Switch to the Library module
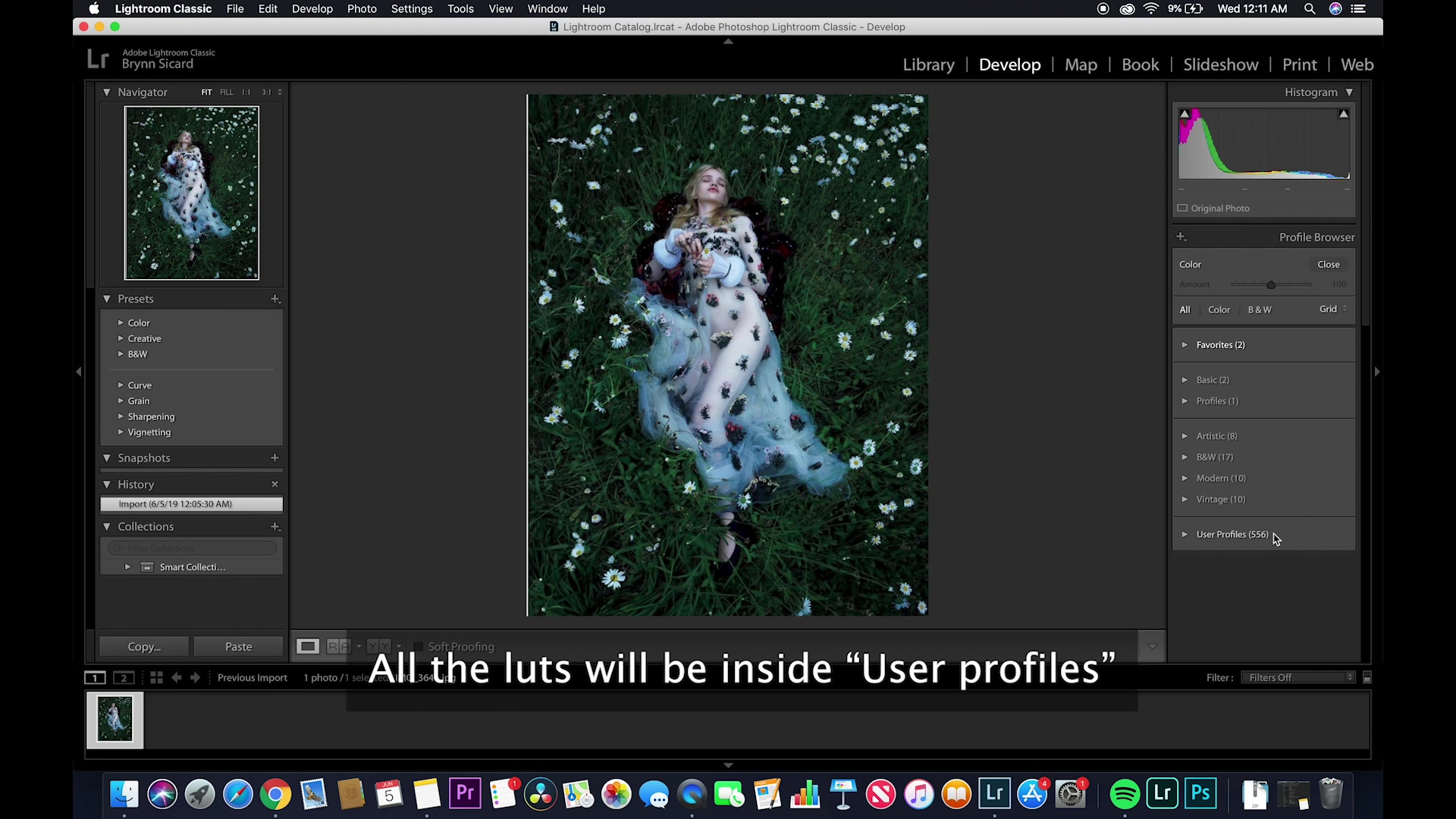 tap(928, 64)
